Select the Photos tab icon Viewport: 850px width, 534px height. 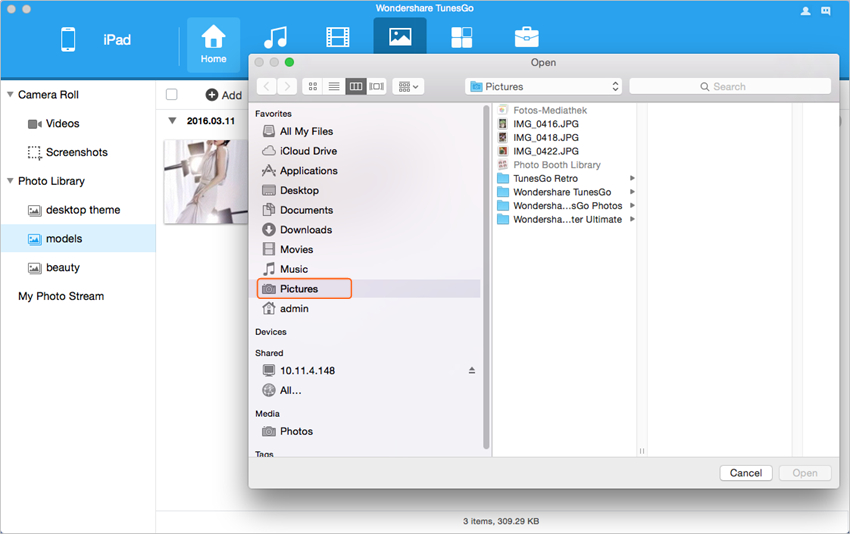pyautogui.click(x=400, y=36)
